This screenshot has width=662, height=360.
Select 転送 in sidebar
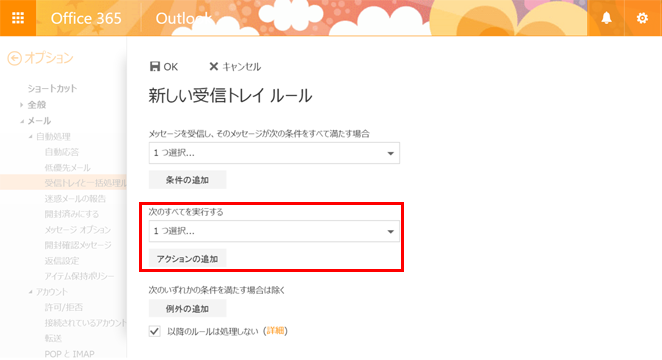pyautogui.click(x=53, y=338)
